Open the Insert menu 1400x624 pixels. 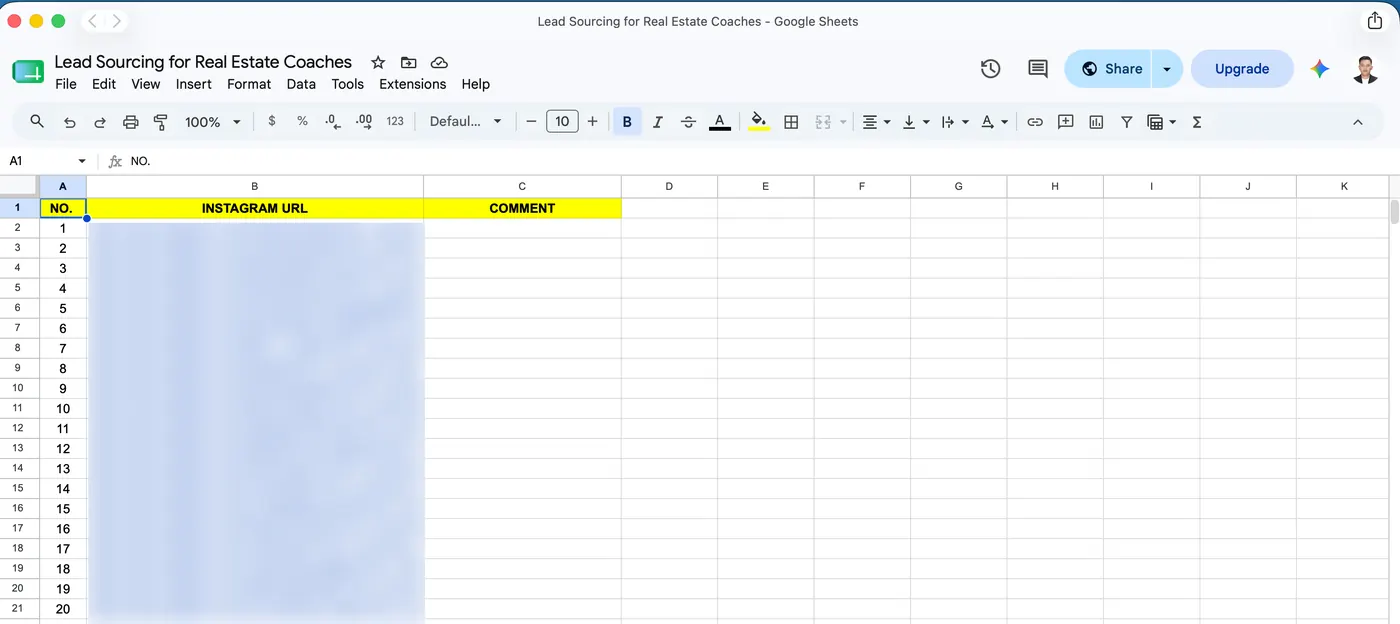[x=194, y=84]
